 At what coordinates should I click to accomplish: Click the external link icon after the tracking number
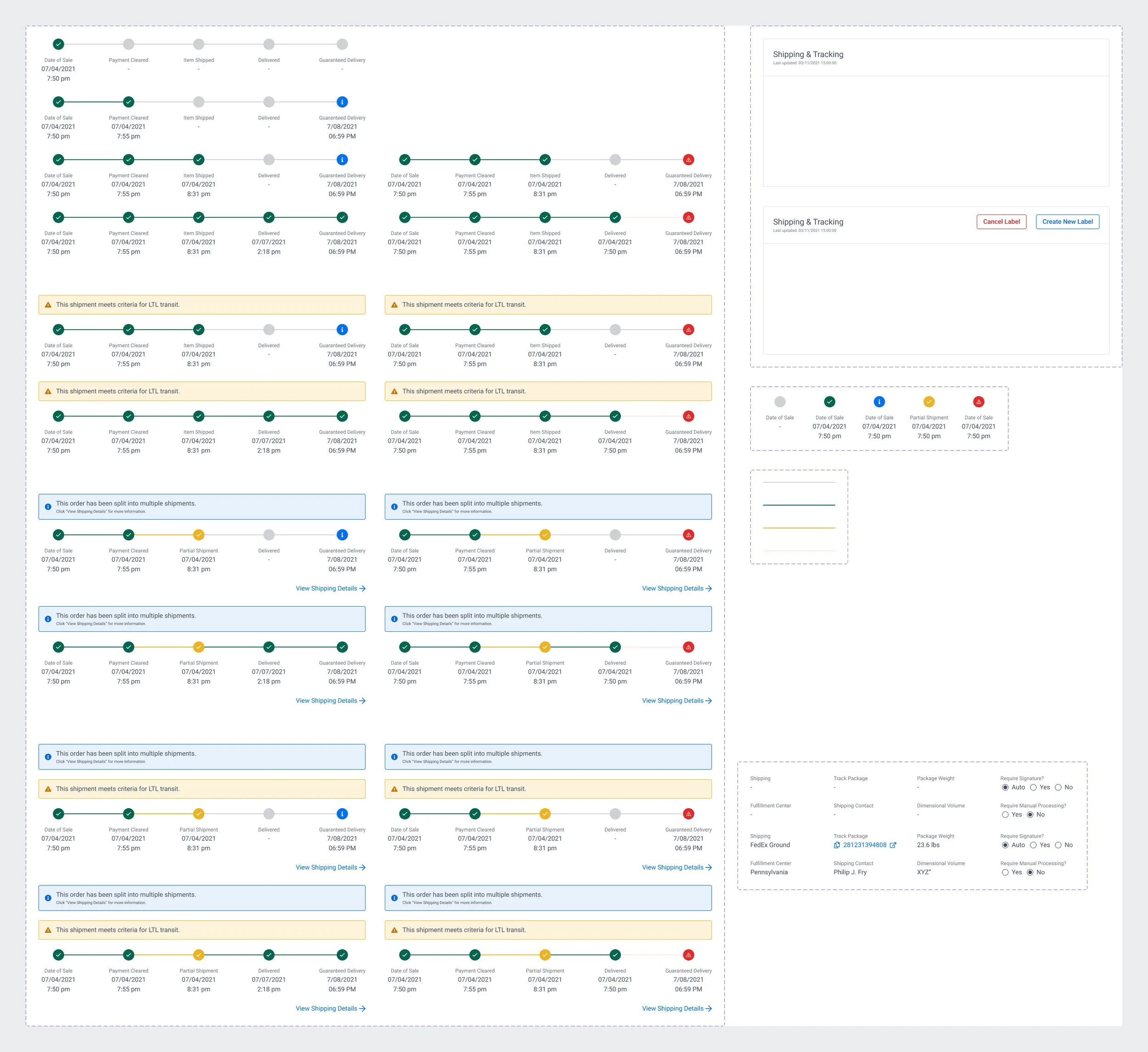point(893,845)
